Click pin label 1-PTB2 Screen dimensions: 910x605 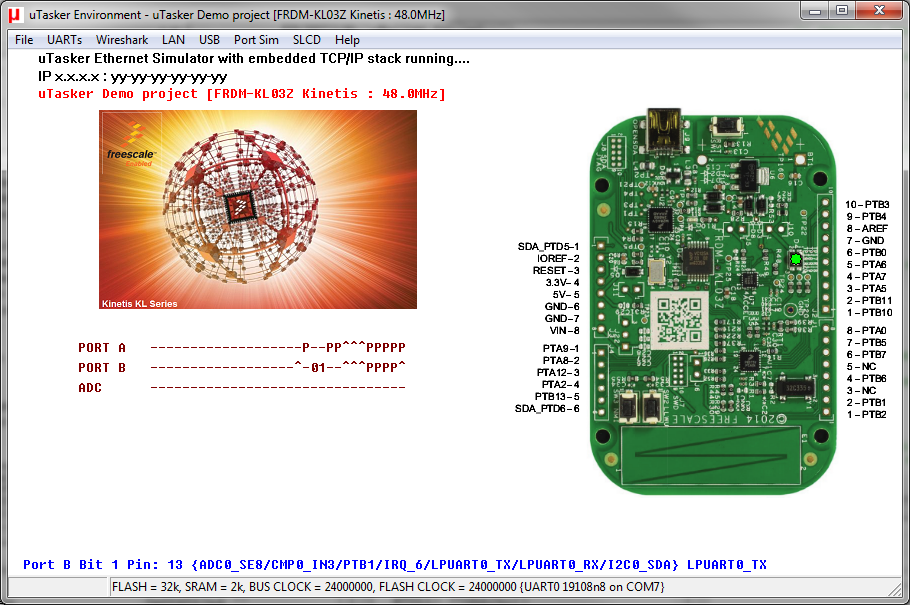866,415
